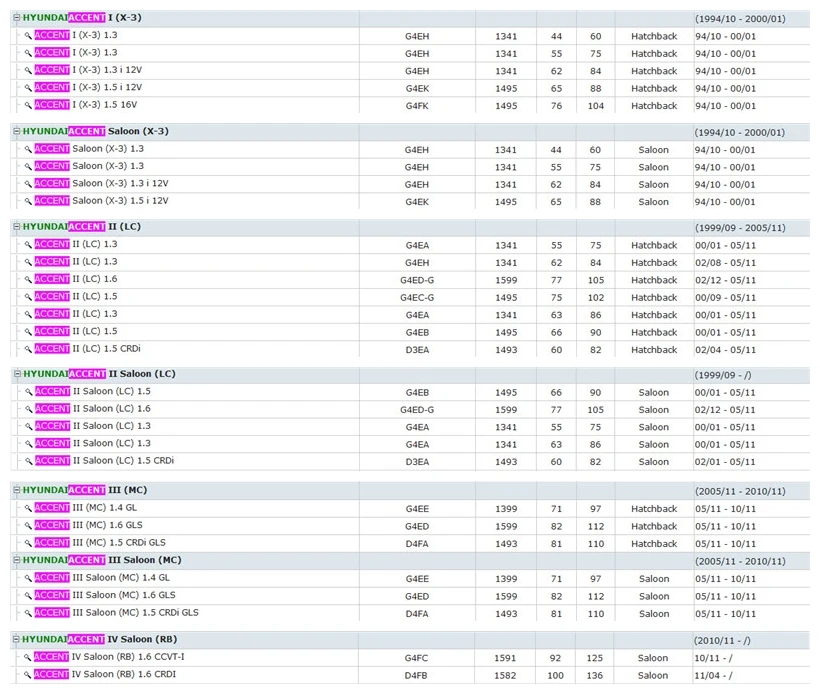Click magnifier of ACCENT II (LC) 1.5 G4EB row

point(28,332)
